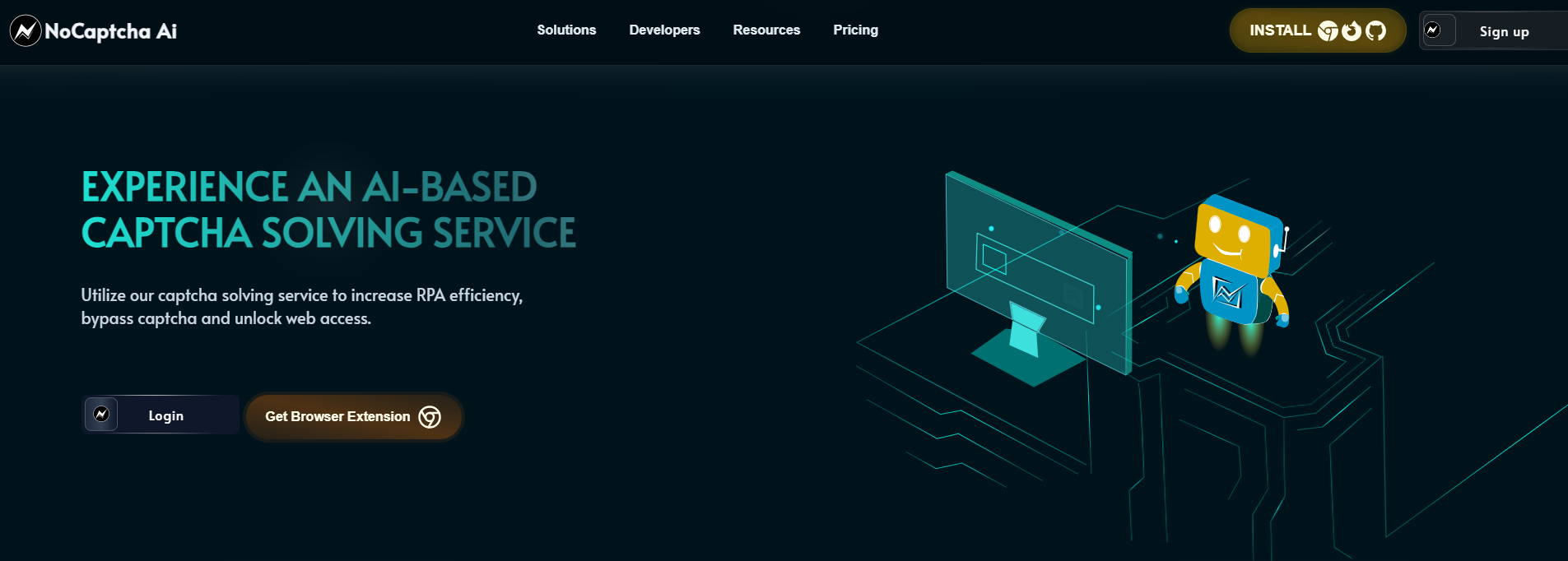Click the text "bypass captcha and unlock web access."
Screen dimensions: 1568x561
(x=226, y=318)
